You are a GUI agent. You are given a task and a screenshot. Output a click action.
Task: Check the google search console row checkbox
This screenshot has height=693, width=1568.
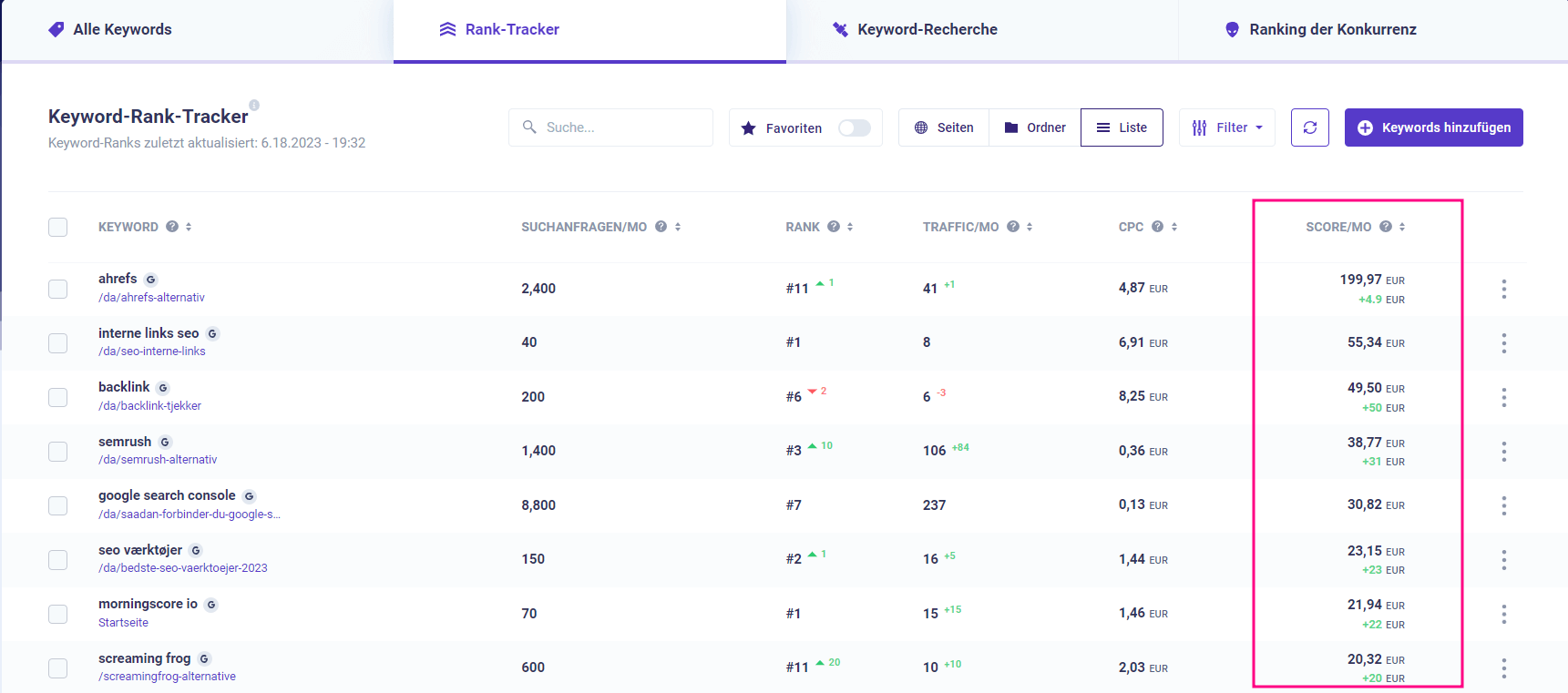57,505
